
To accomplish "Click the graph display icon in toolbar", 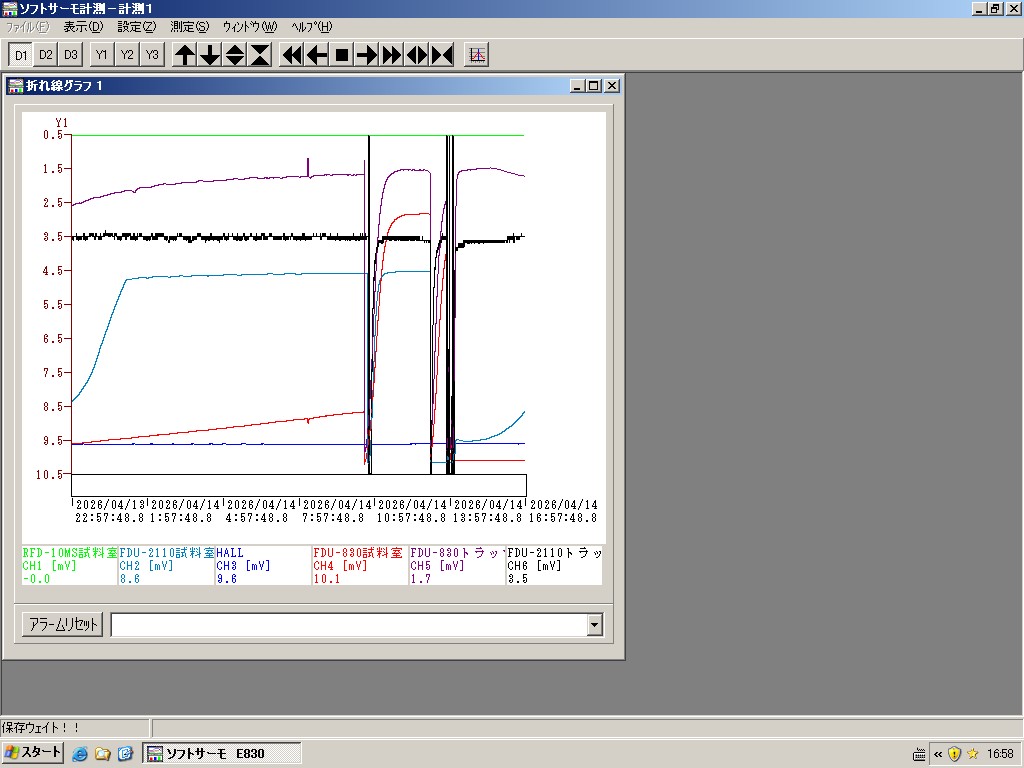I will [x=477, y=55].
